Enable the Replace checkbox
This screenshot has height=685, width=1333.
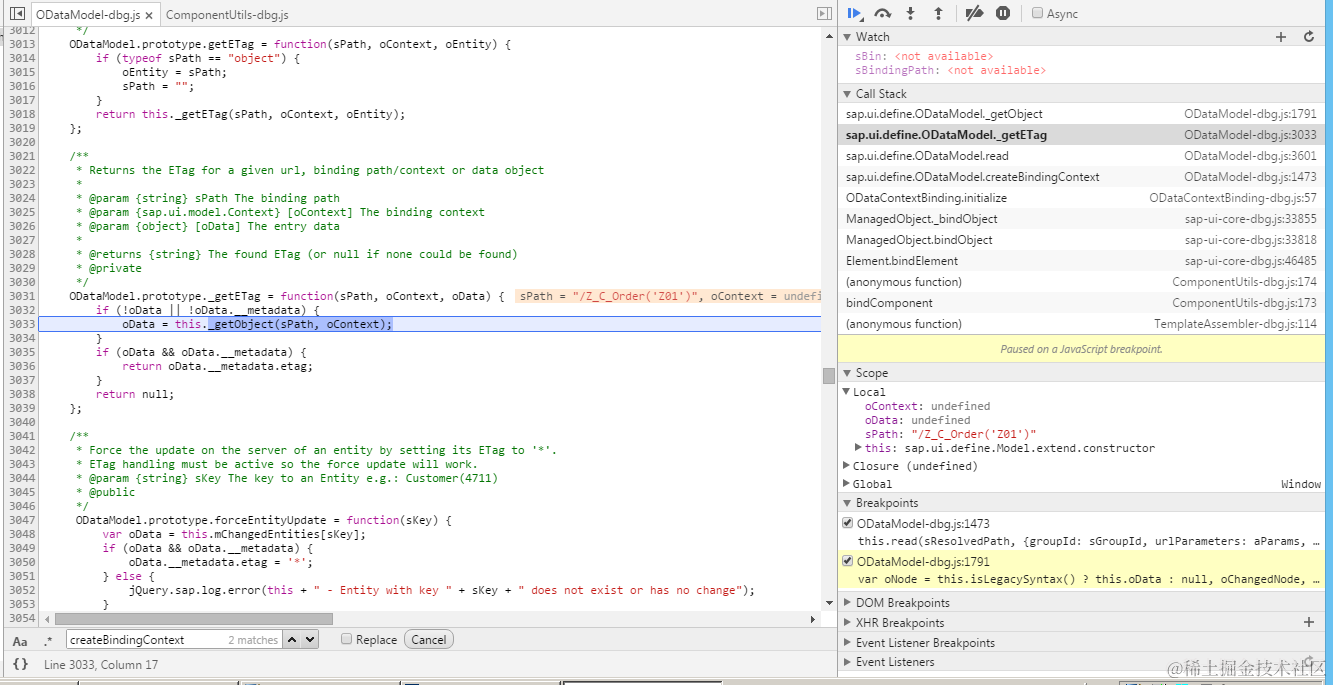pos(346,639)
